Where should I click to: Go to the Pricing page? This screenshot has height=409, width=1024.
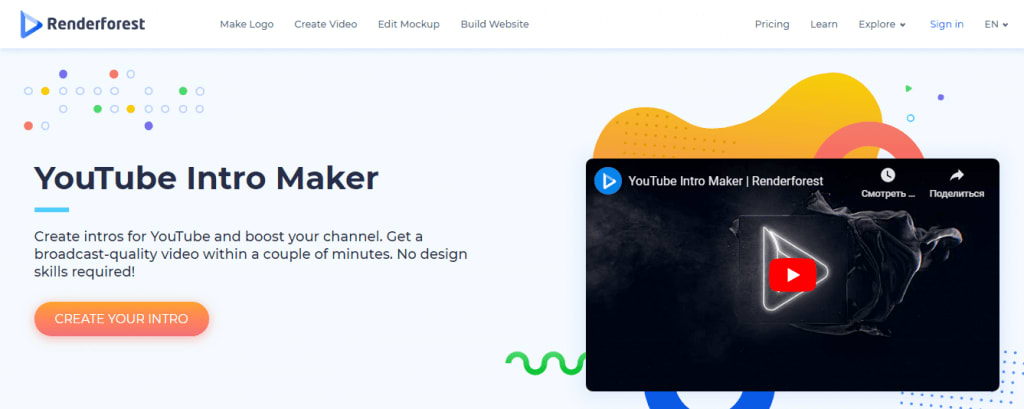(772, 24)
